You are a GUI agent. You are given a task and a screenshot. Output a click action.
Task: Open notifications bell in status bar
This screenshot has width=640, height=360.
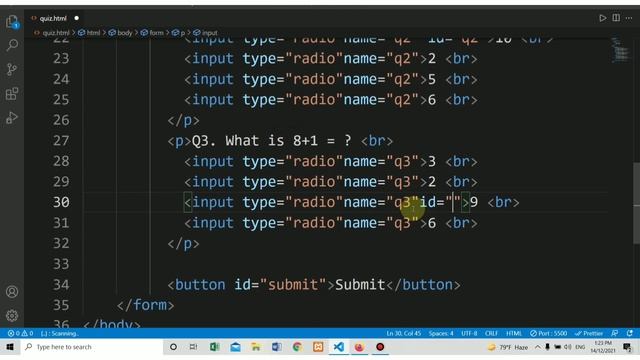point(630,333)
